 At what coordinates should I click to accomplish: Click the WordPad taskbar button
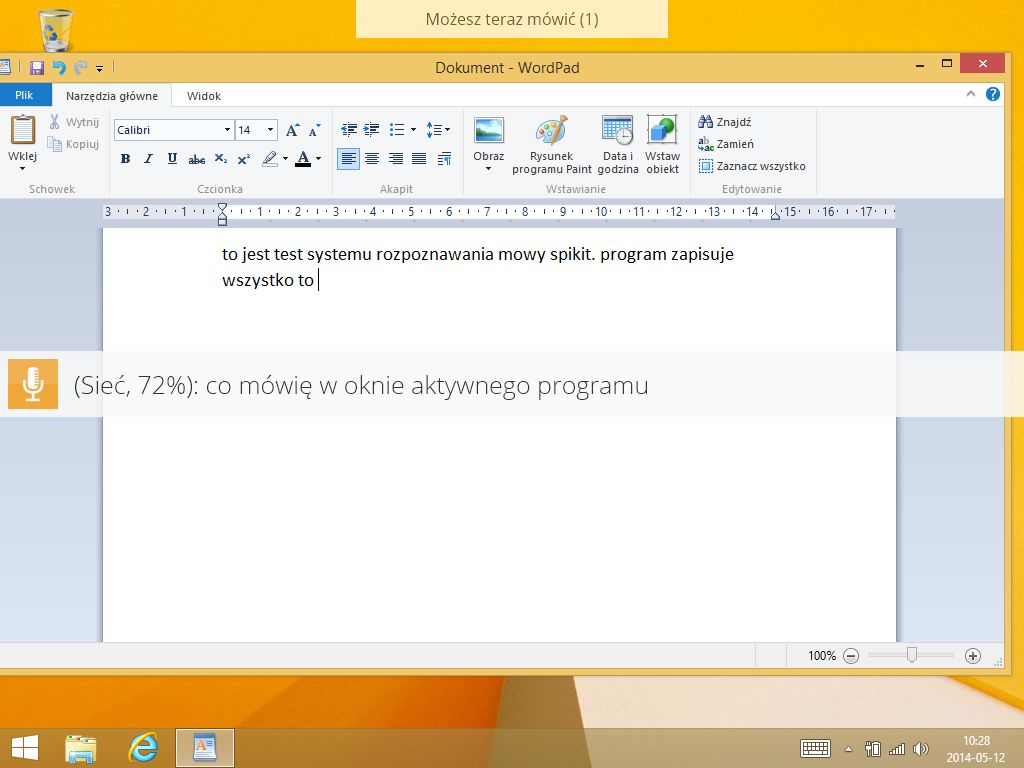[204, 748]
